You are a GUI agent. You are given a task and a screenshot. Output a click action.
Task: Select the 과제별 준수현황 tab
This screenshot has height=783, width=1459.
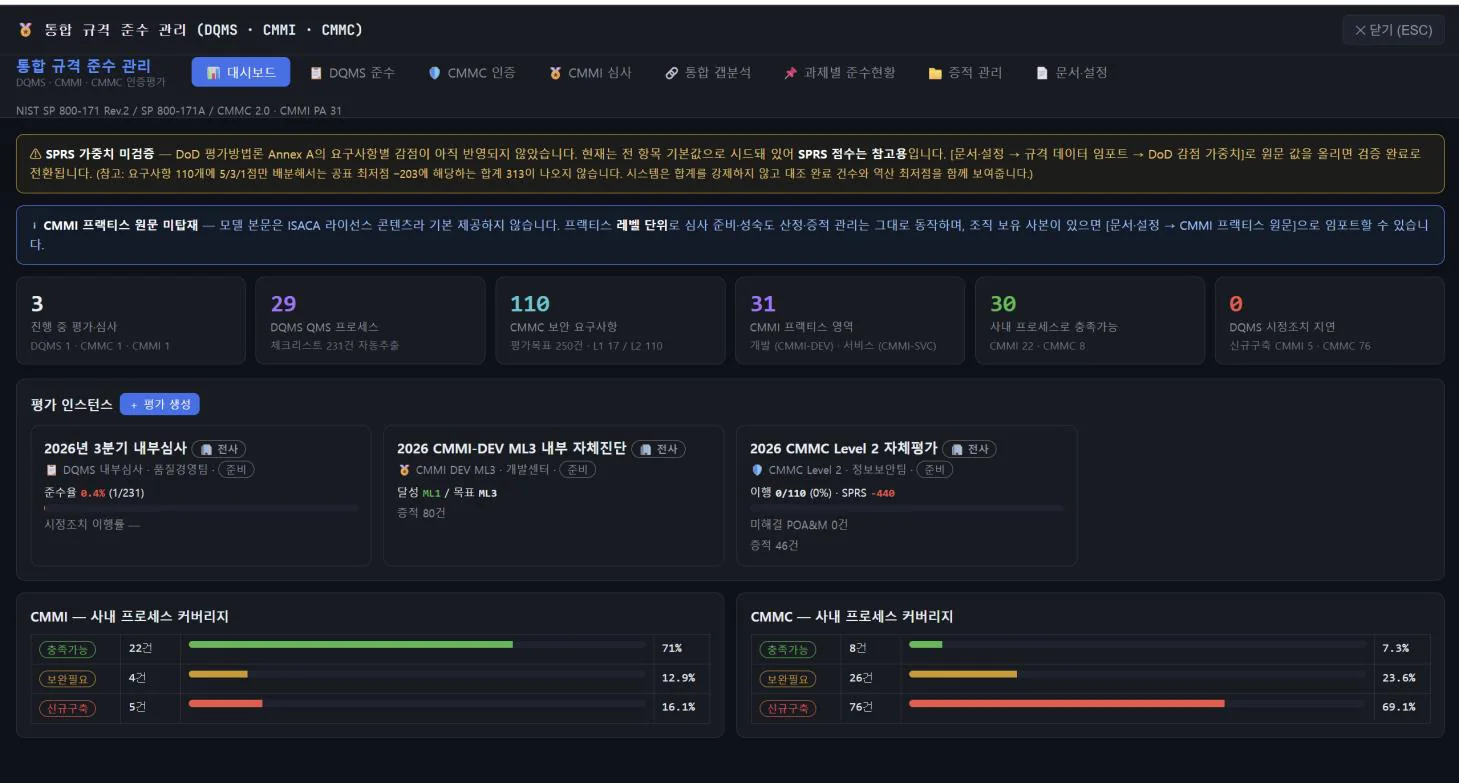(x=840, y=72)
